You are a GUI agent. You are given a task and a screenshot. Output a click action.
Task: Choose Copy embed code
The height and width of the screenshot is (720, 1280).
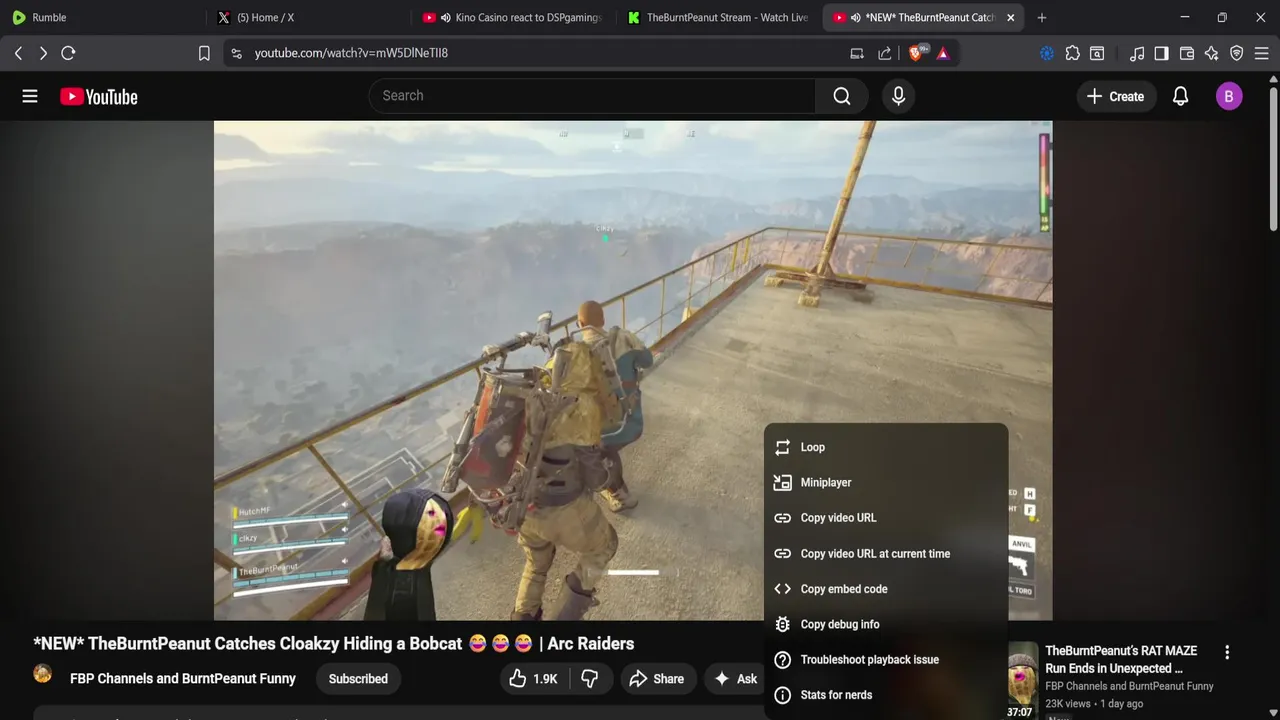(x=886, y=589)
